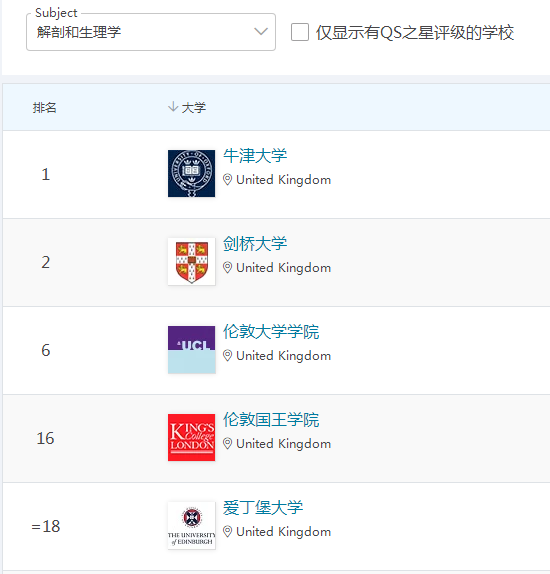Click United Kingdom text under 牛津大学
The width and height of the screenshot is (550, 574).
283,180
